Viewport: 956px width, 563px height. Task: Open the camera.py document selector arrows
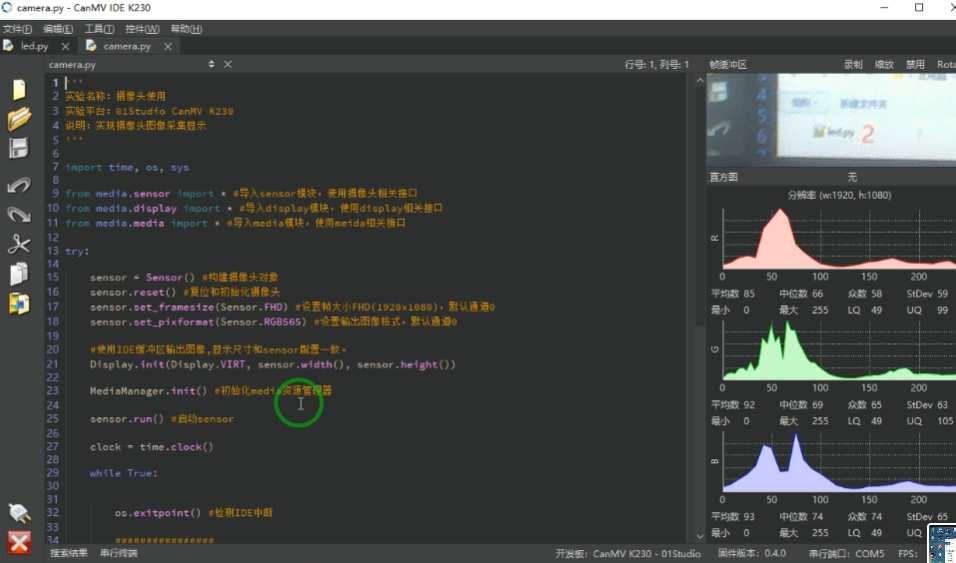[x=211, y=64]
